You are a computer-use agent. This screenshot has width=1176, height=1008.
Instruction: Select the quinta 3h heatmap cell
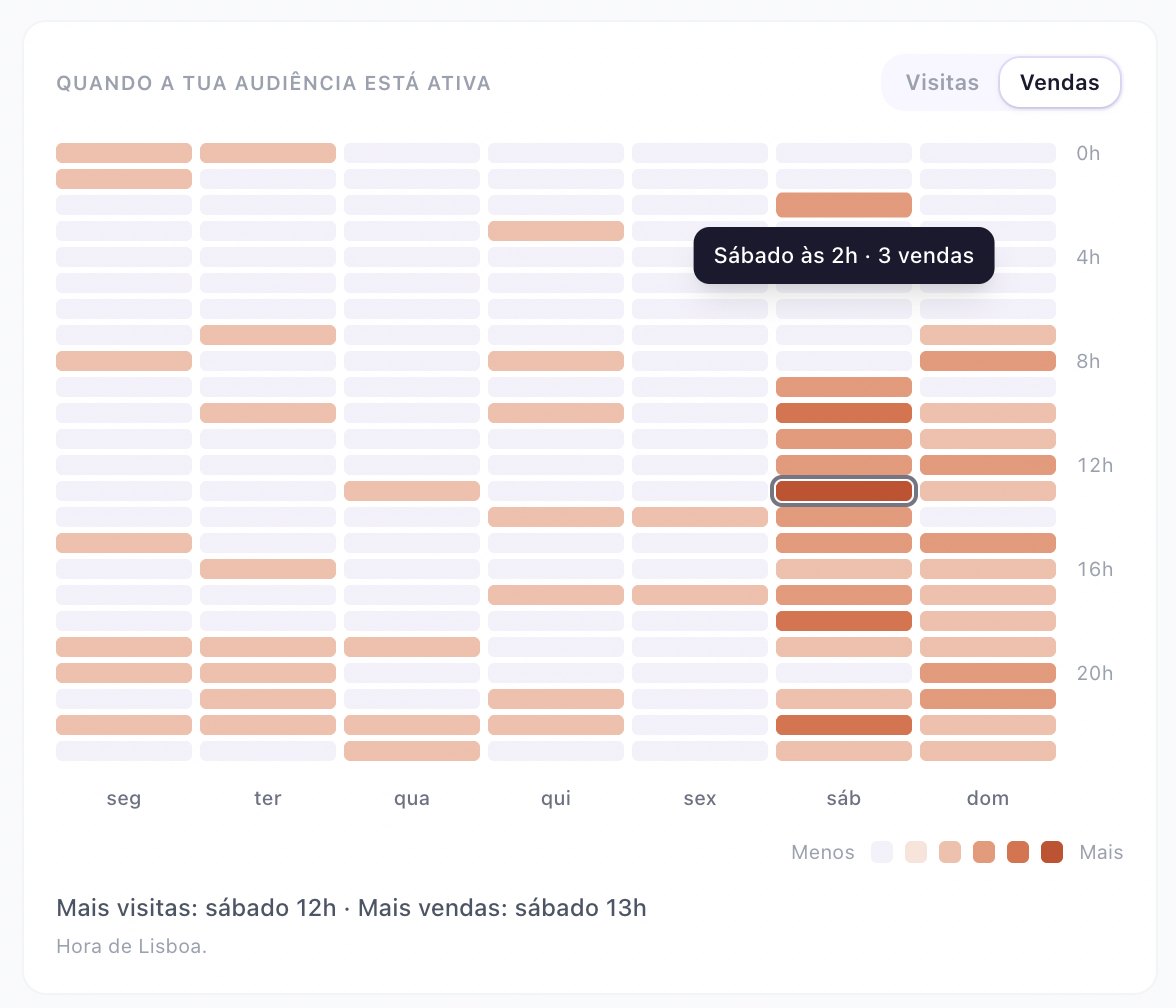click(x=556, y=231)
